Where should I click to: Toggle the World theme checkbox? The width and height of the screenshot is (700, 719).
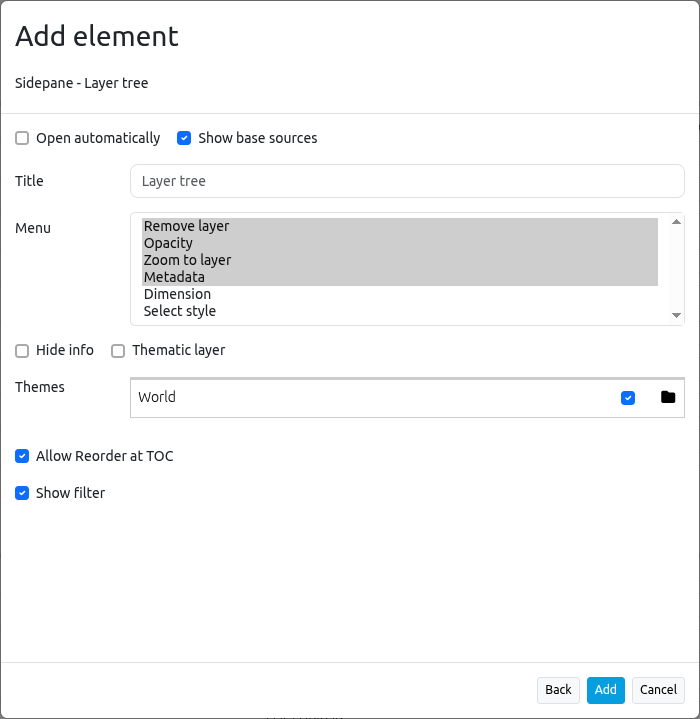tap(628, 398)
